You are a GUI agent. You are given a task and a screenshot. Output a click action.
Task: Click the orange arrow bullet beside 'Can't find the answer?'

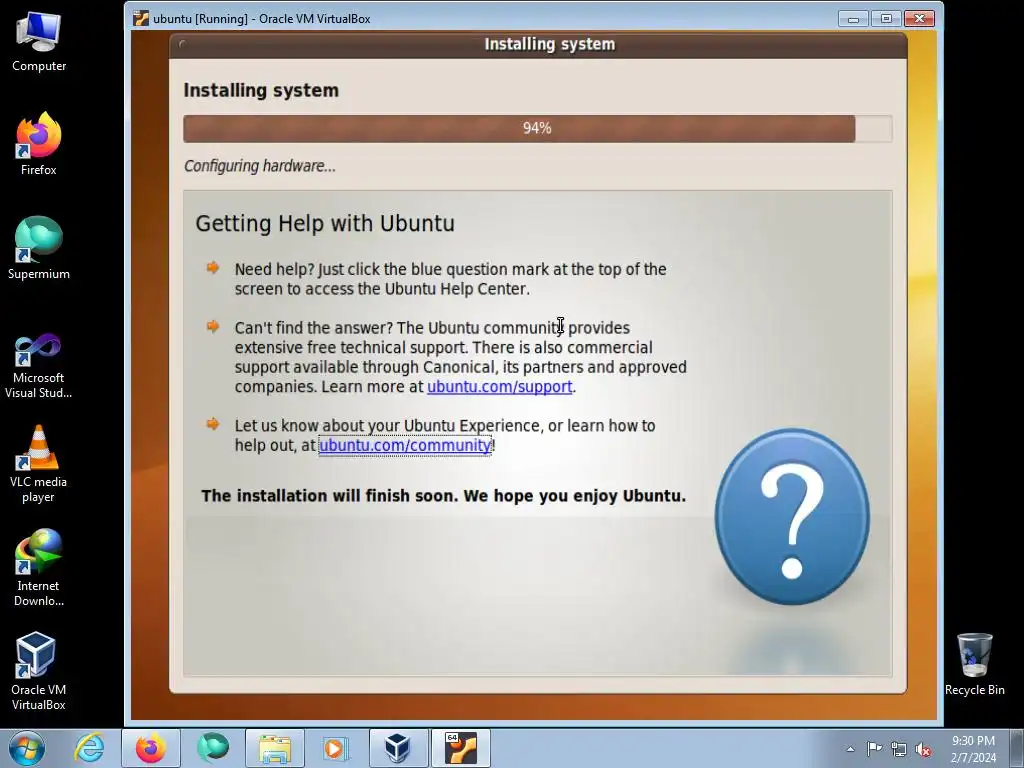[x=213, y=326]
